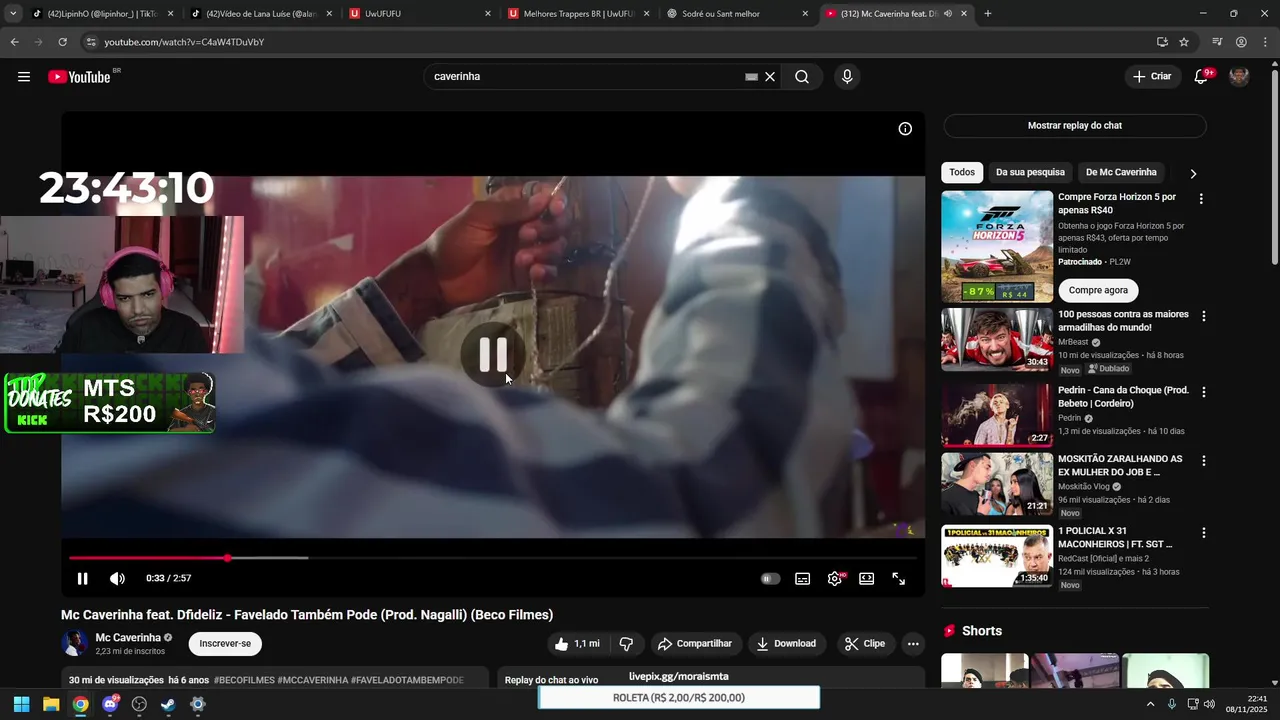
Task: Bookmark the page with the star
Action: click(1184, 42)
